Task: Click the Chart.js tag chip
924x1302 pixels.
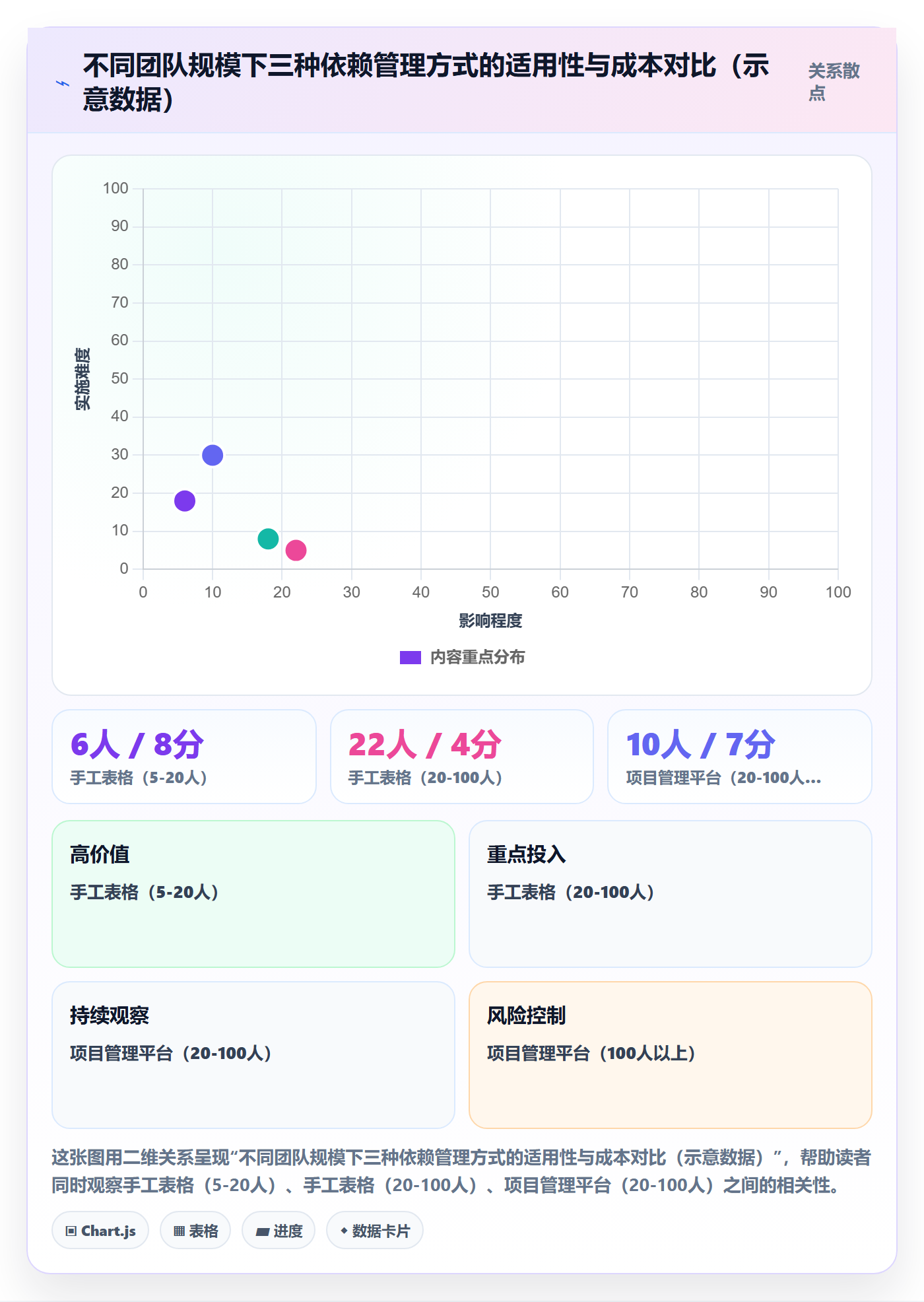Action: point(100,1231)
